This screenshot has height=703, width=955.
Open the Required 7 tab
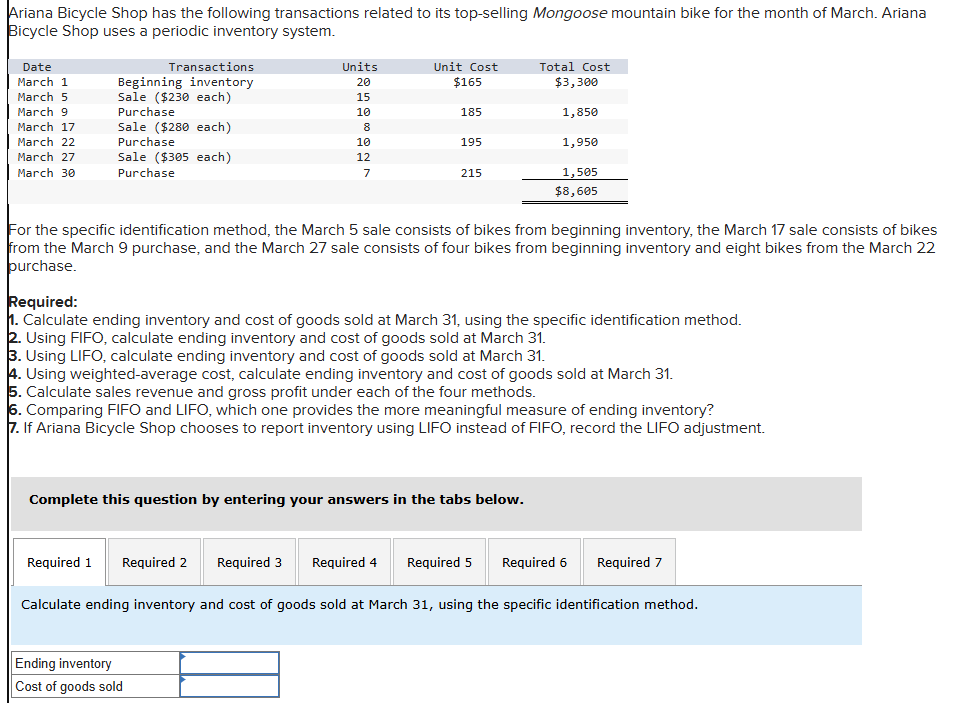point(628,561)
